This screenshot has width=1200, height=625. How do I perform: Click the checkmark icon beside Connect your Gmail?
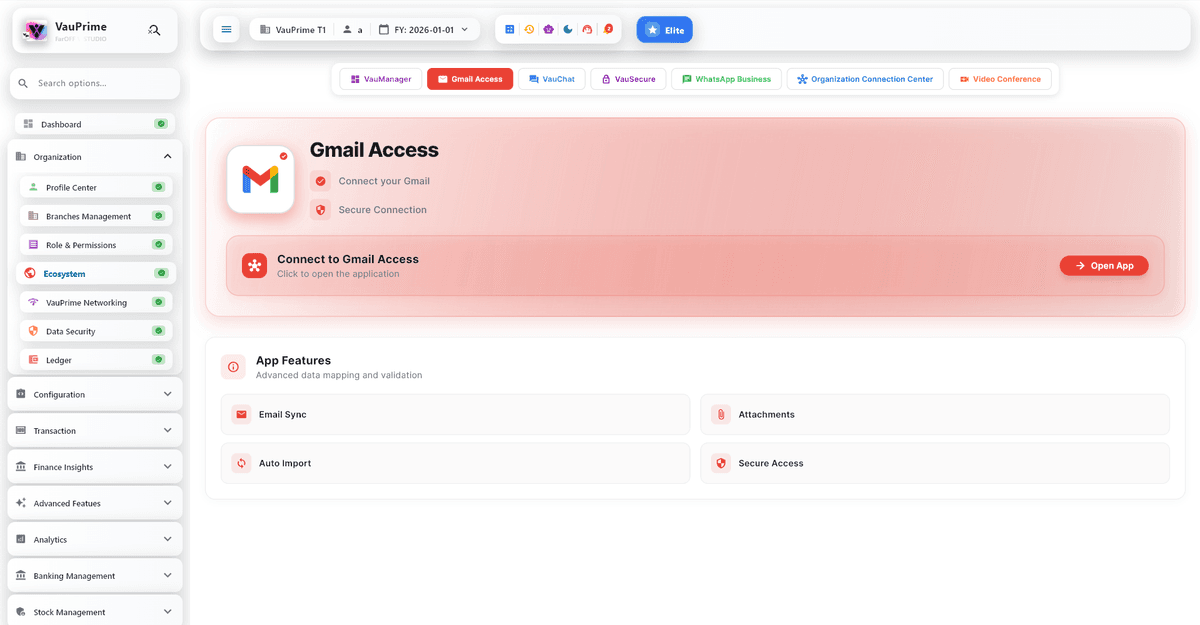tap(320, 181)
